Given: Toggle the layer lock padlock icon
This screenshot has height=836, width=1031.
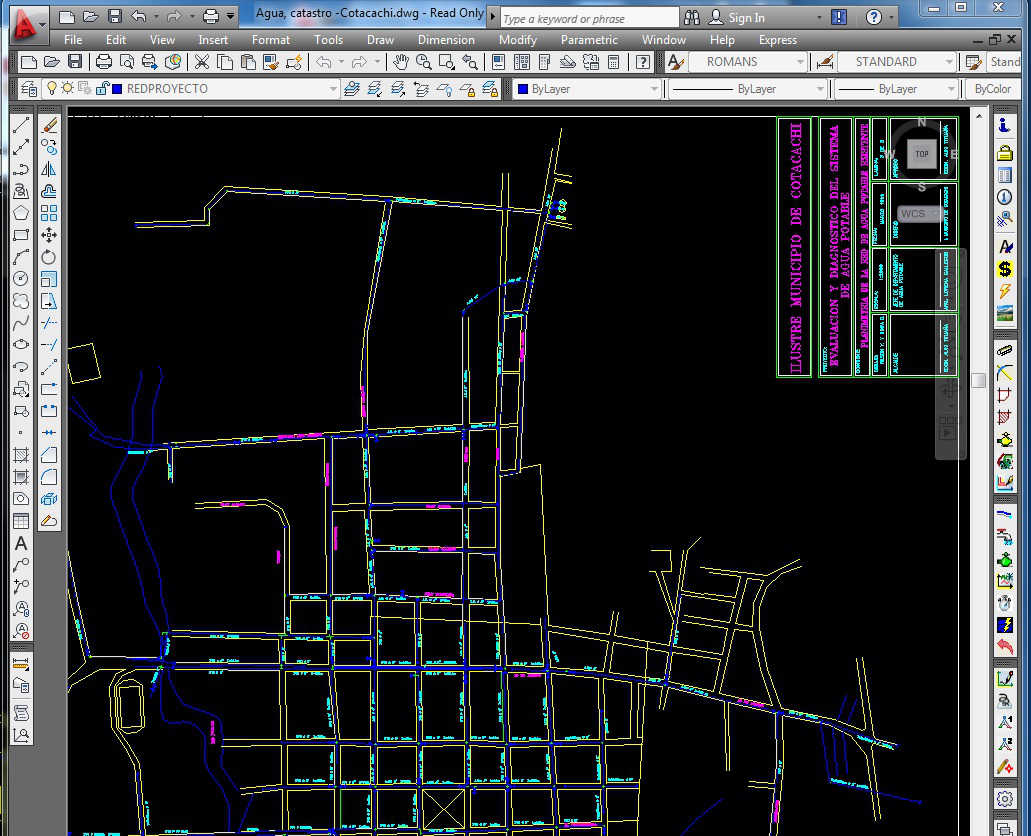Looking at the screenshot, I should 101,89.
